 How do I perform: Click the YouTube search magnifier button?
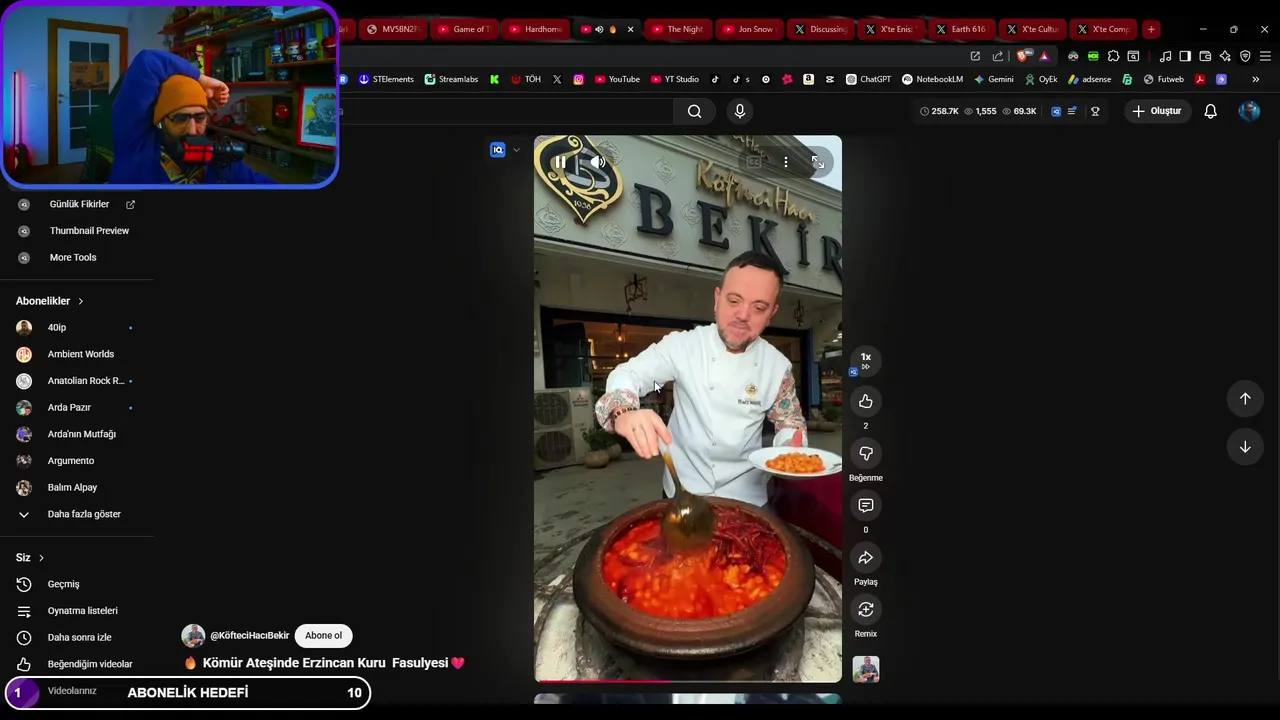click(x=694, y=111)
